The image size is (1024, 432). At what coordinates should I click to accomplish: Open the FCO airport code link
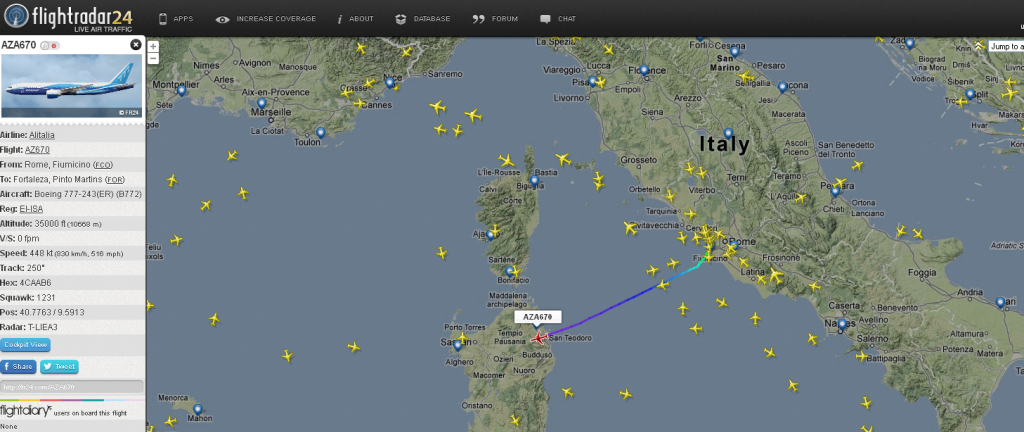(103, 164)
